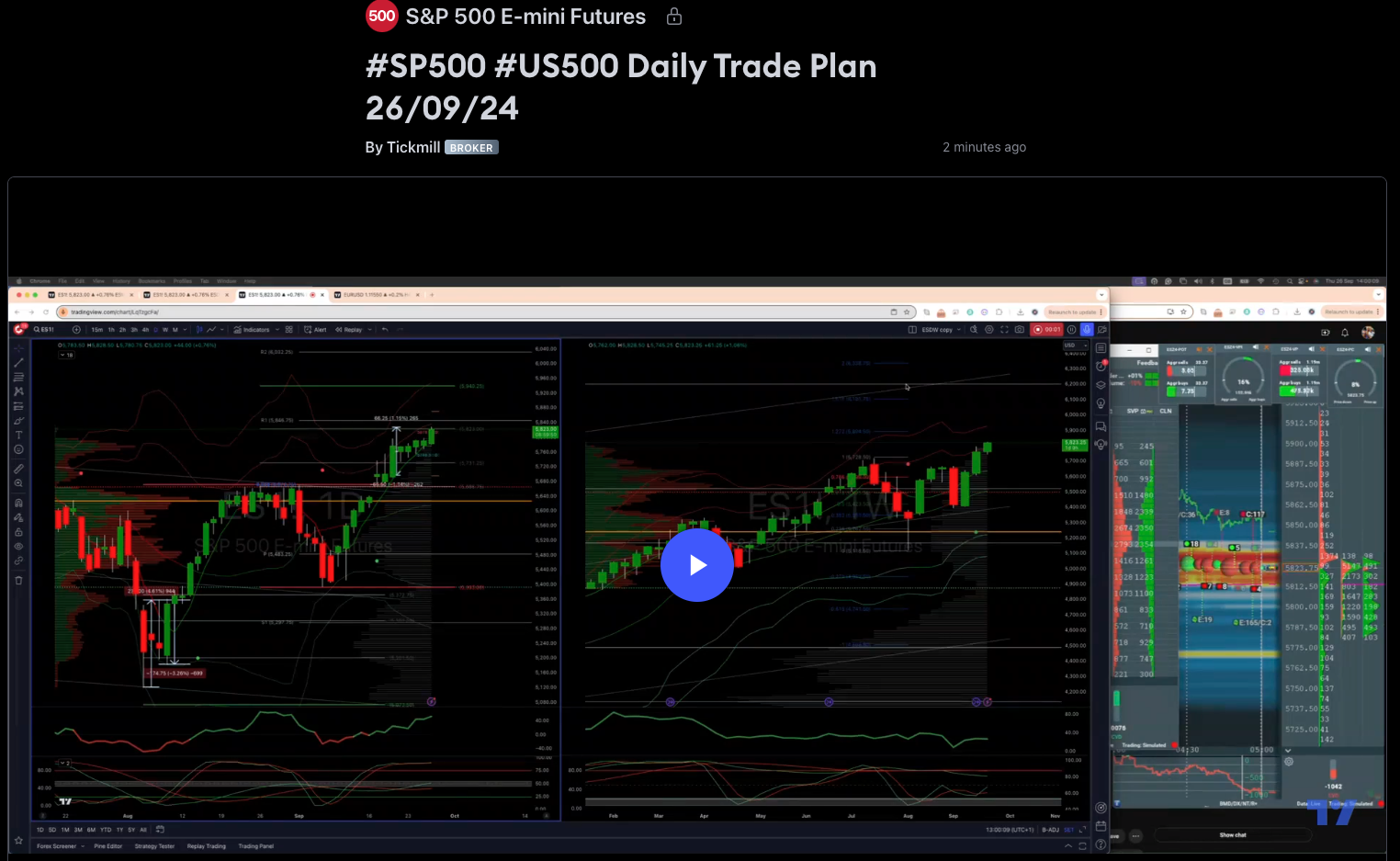This screenshot has width=1400, height=861.
Task: Click the Show chat button in the right window
Action: click(1233, 835)
